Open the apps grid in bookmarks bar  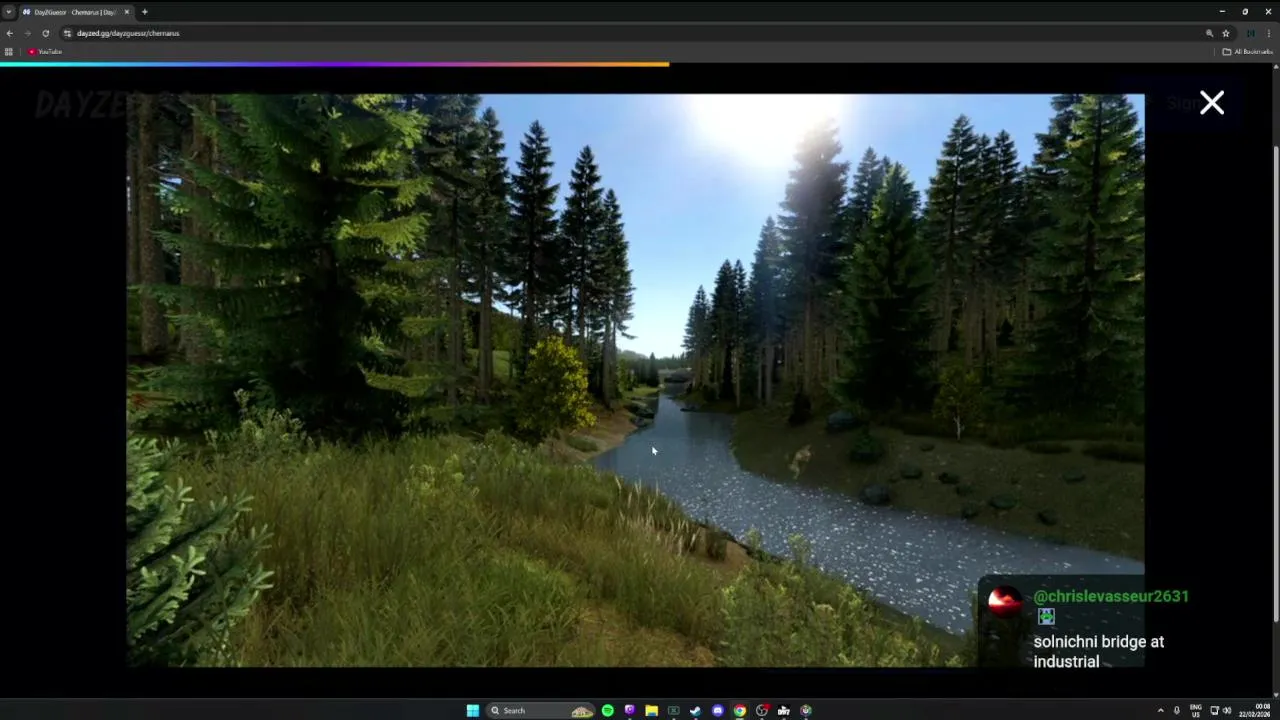[x=9, y=52]
